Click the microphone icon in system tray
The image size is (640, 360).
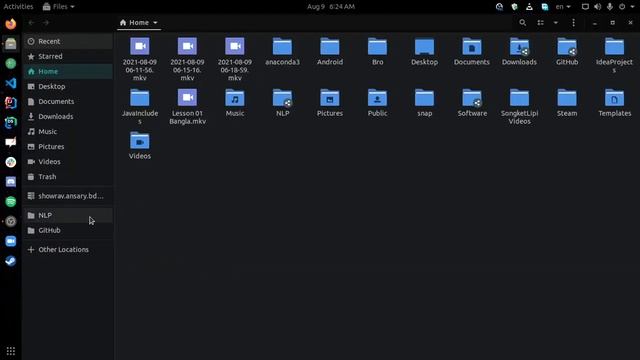pyautogui.click(x=610, y=7)
